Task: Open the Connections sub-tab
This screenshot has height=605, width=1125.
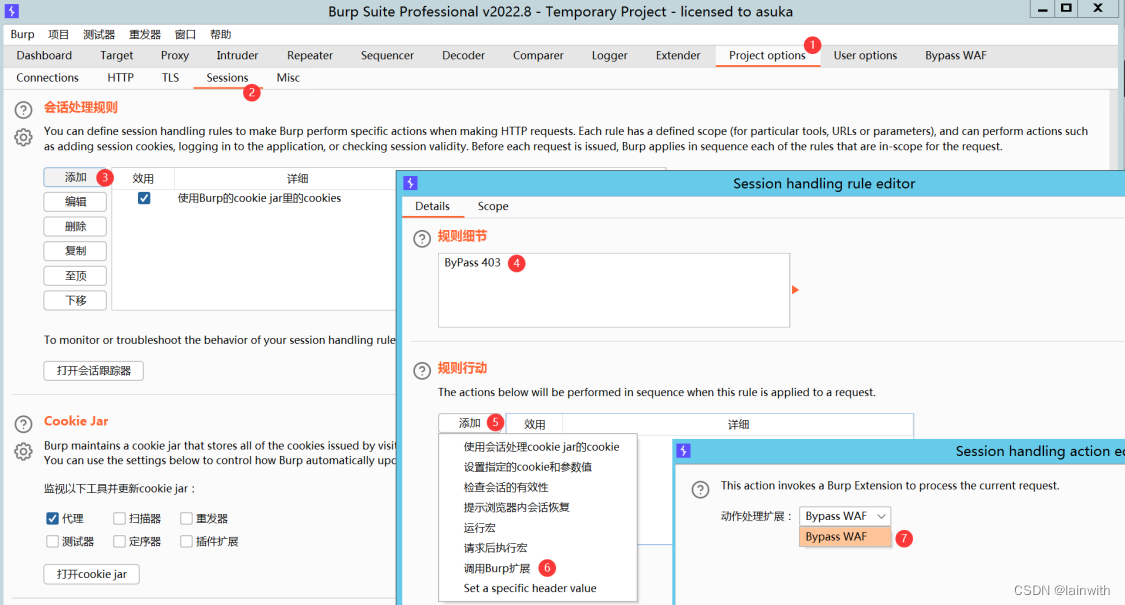Action: (x=47, y=78)
